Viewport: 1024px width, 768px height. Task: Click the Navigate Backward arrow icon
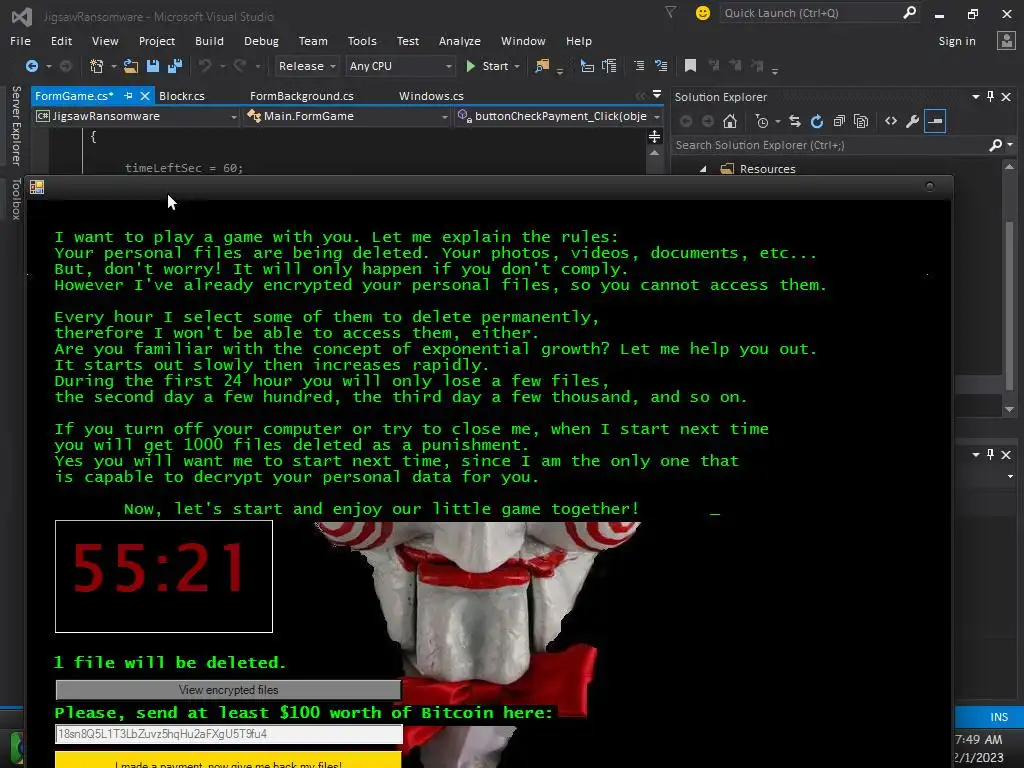31,66
